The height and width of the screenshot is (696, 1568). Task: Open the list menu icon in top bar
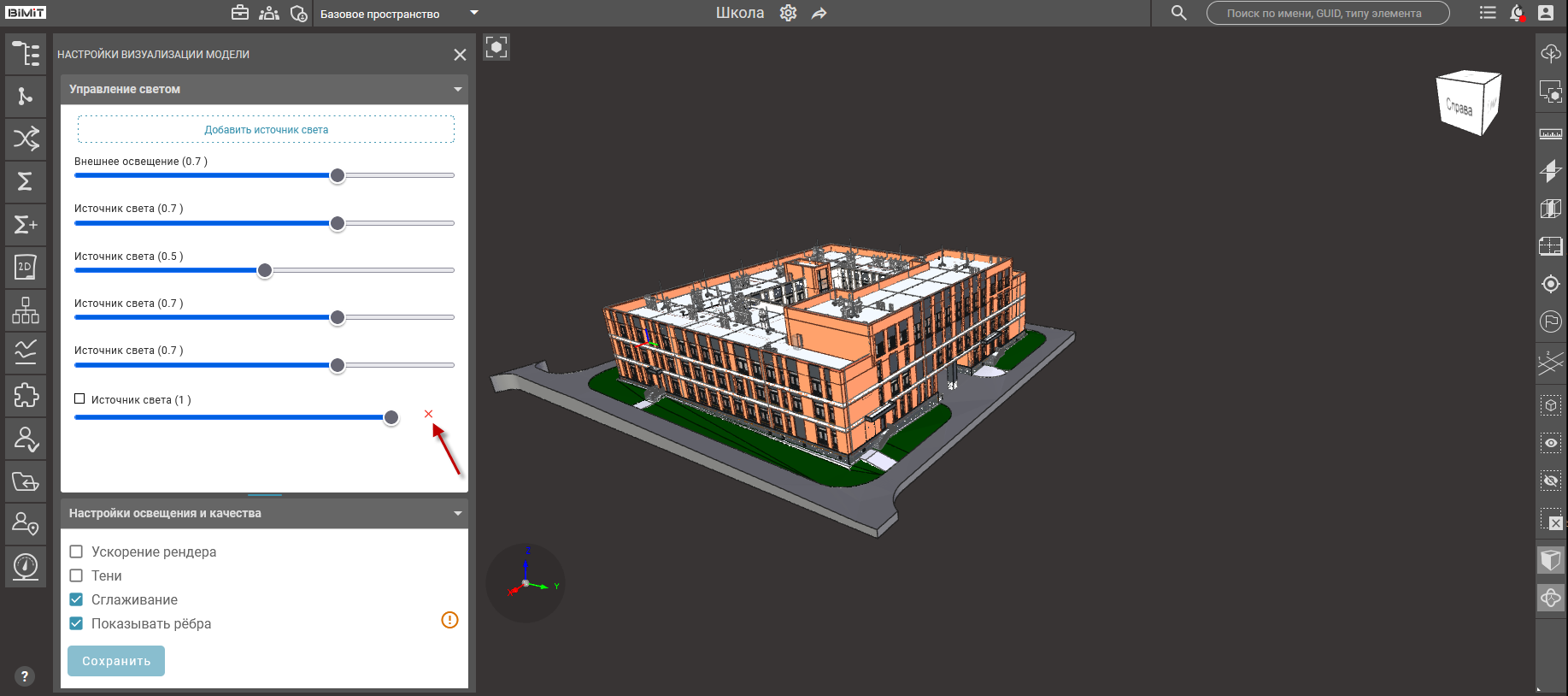pyautogui.click(x=1488, y=13)
